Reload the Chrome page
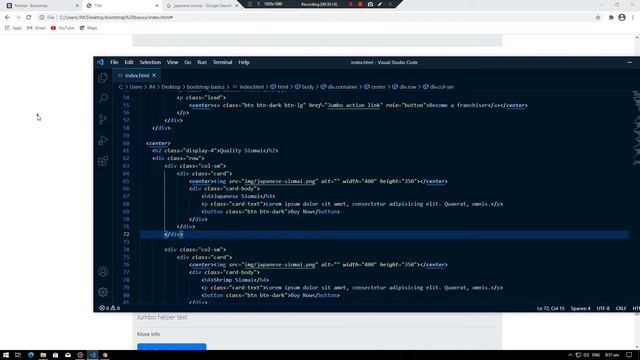 coord(29,18)
